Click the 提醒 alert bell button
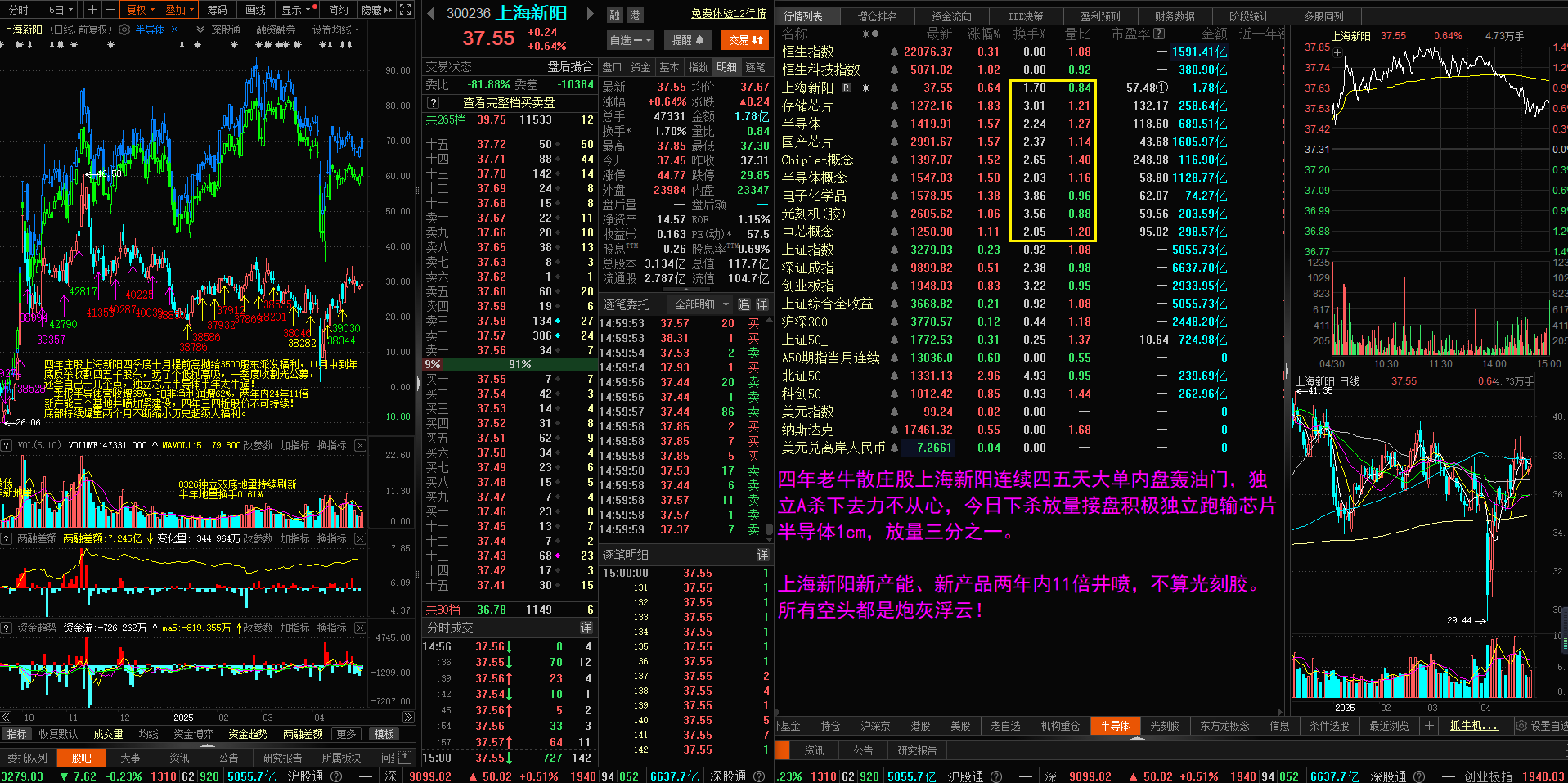The width and height of the screenshot is (1568, 783). (x=688, y=40)
